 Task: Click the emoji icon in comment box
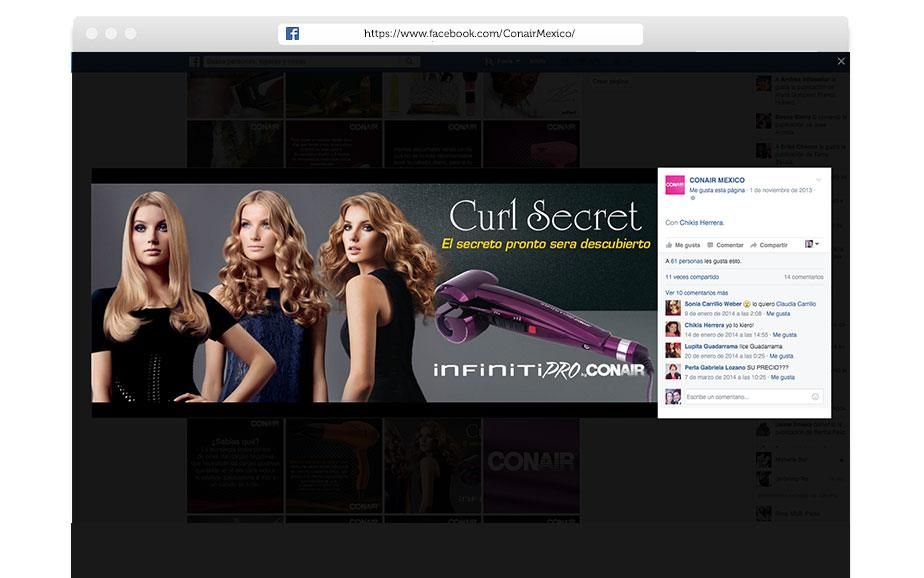pos(815,397)
